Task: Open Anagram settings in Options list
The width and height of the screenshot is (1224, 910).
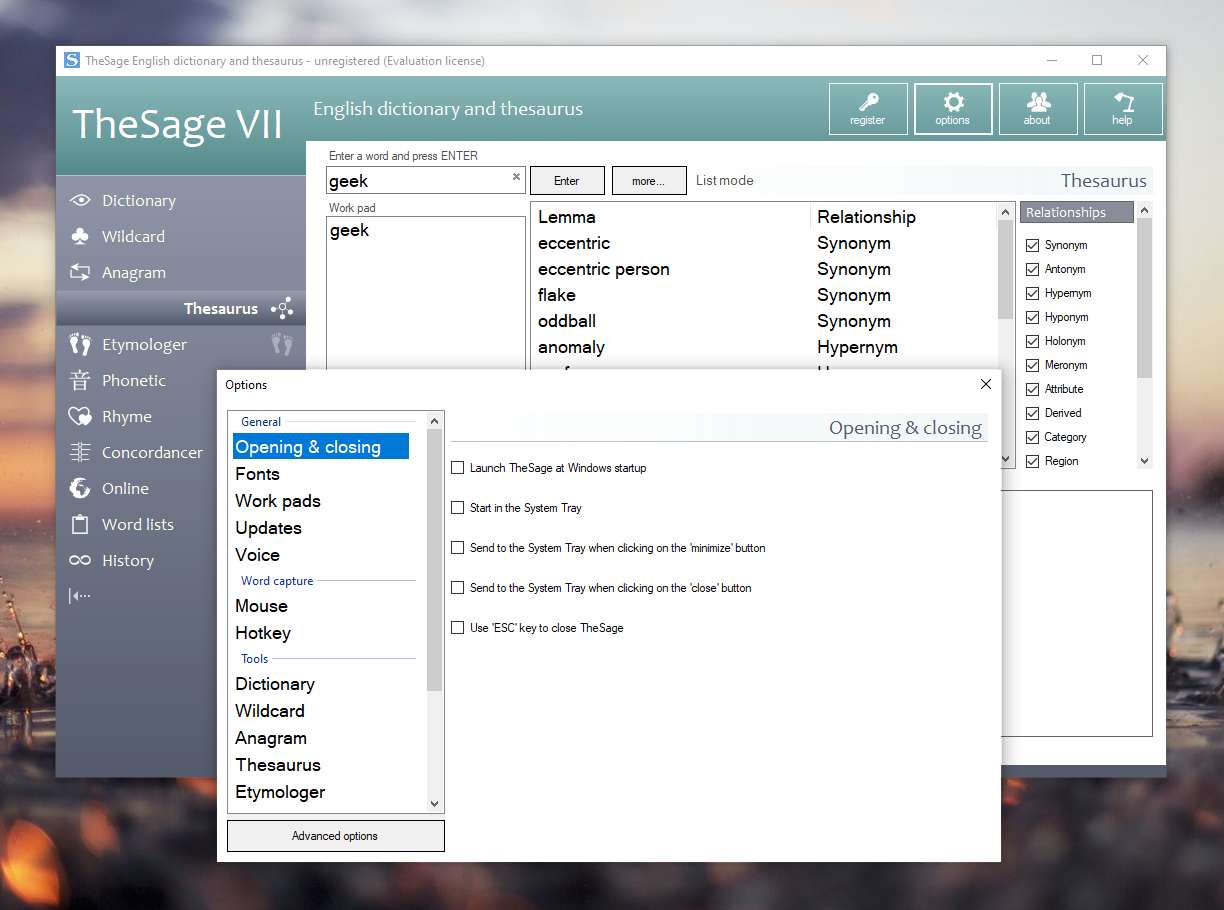Action: click(271, 738)
